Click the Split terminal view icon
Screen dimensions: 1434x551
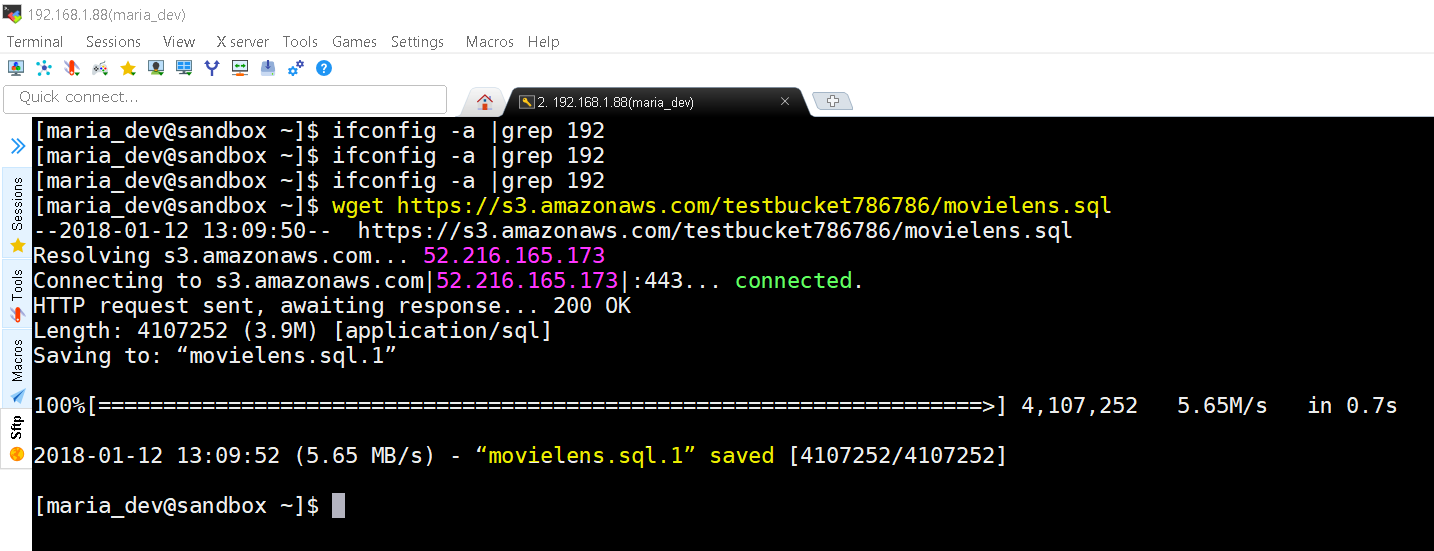pos(184,68)
